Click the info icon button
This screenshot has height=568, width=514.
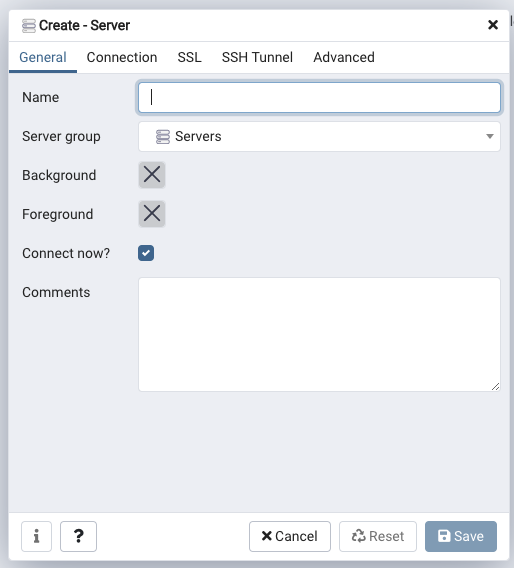36,536
